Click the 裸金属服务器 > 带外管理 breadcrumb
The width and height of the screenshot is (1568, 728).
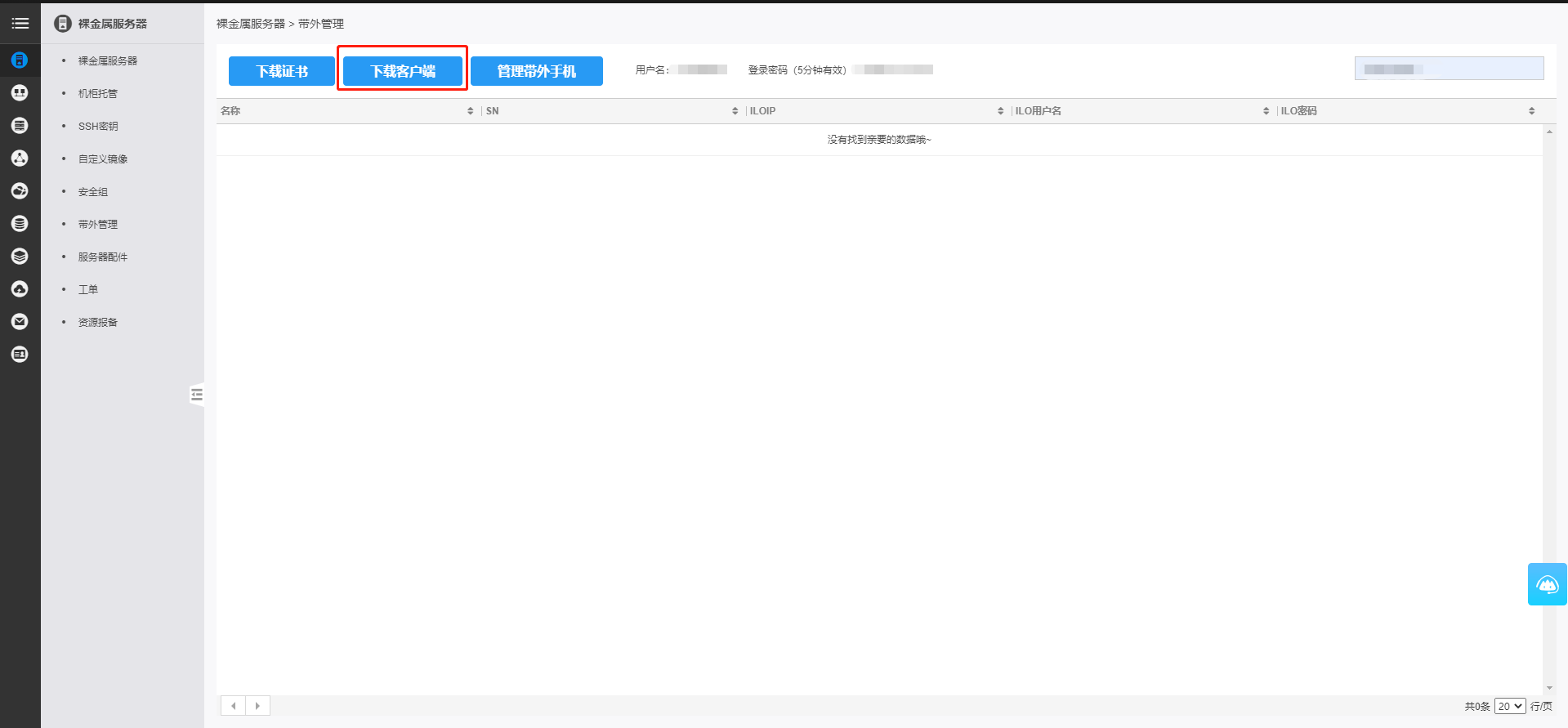(280, 24)
